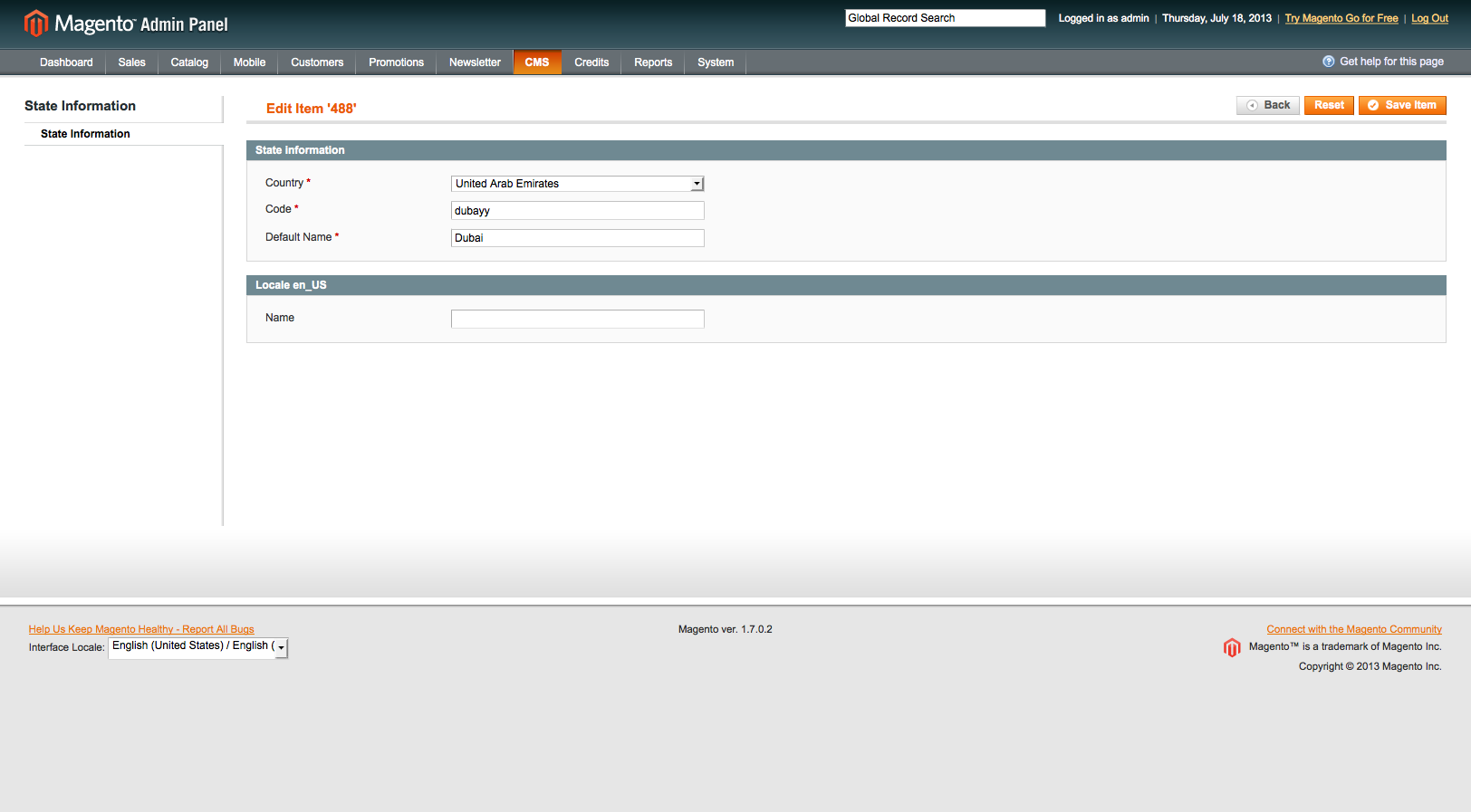Click Get help for this page
Image resolution: width=1471 pixels, height=812 pixels.
1391,62
